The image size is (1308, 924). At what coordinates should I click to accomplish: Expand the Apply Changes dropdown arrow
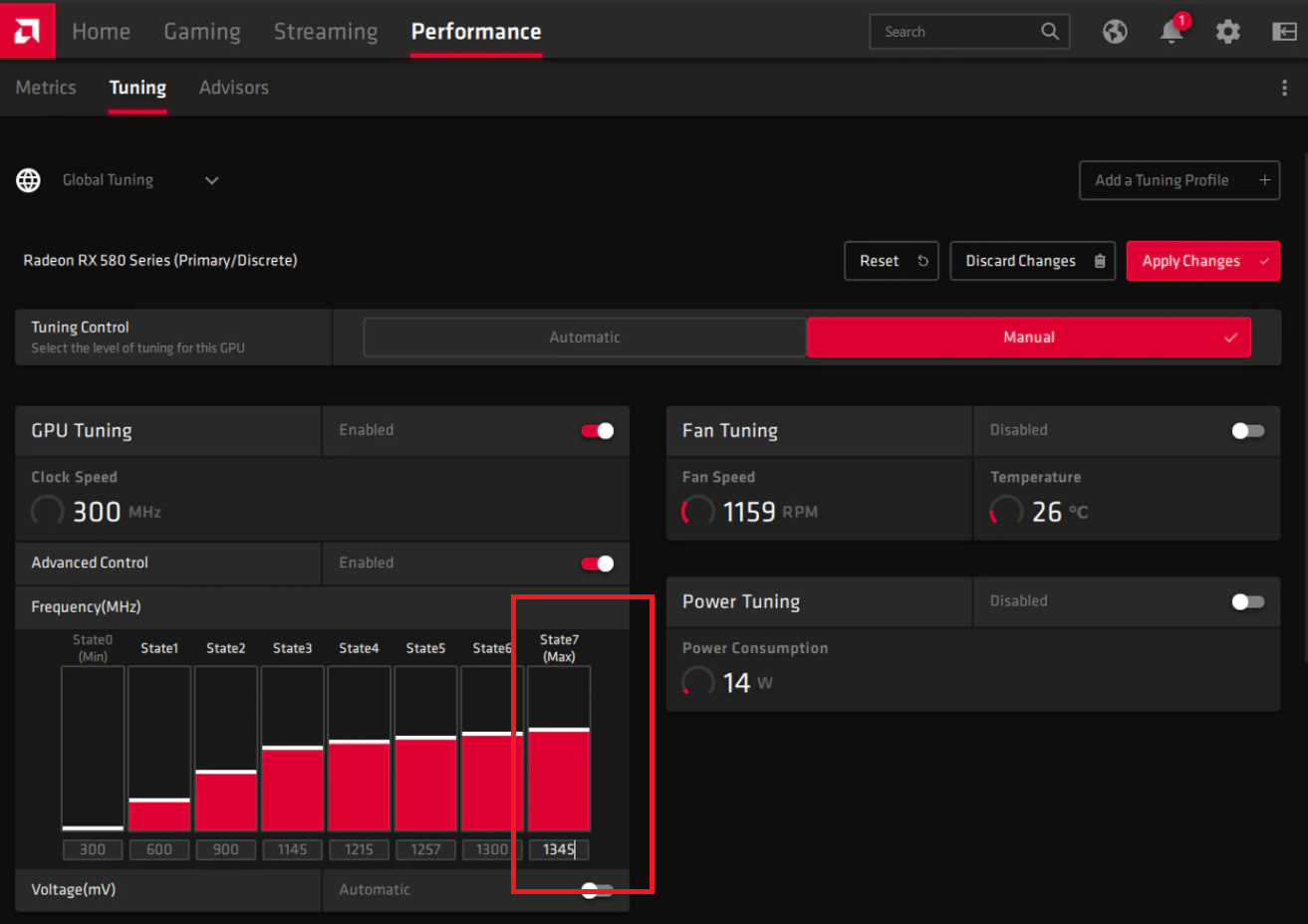pyautogui.click(x=1265, y=261)
